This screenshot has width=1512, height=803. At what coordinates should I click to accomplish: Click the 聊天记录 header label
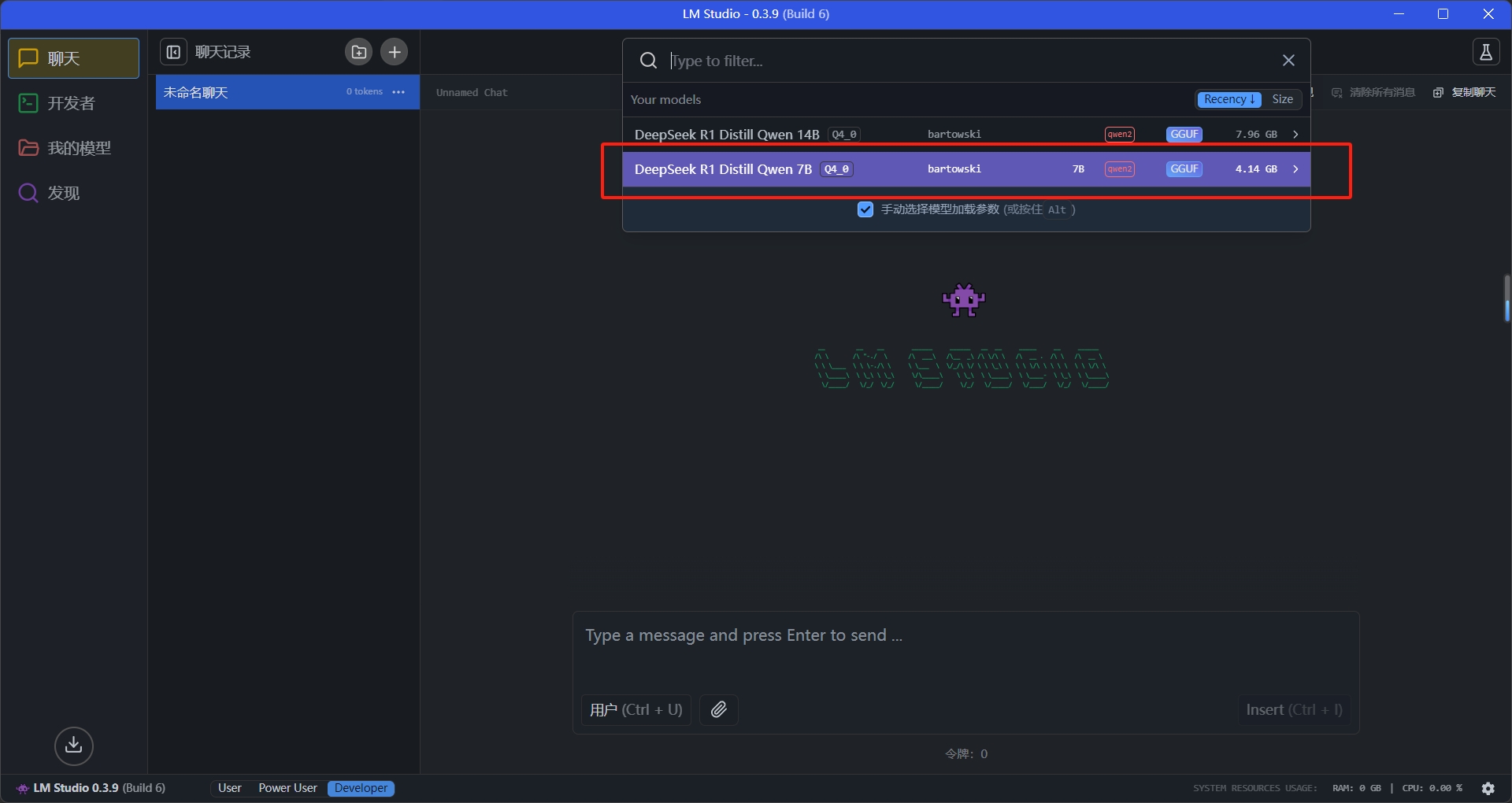coord(223,52)
